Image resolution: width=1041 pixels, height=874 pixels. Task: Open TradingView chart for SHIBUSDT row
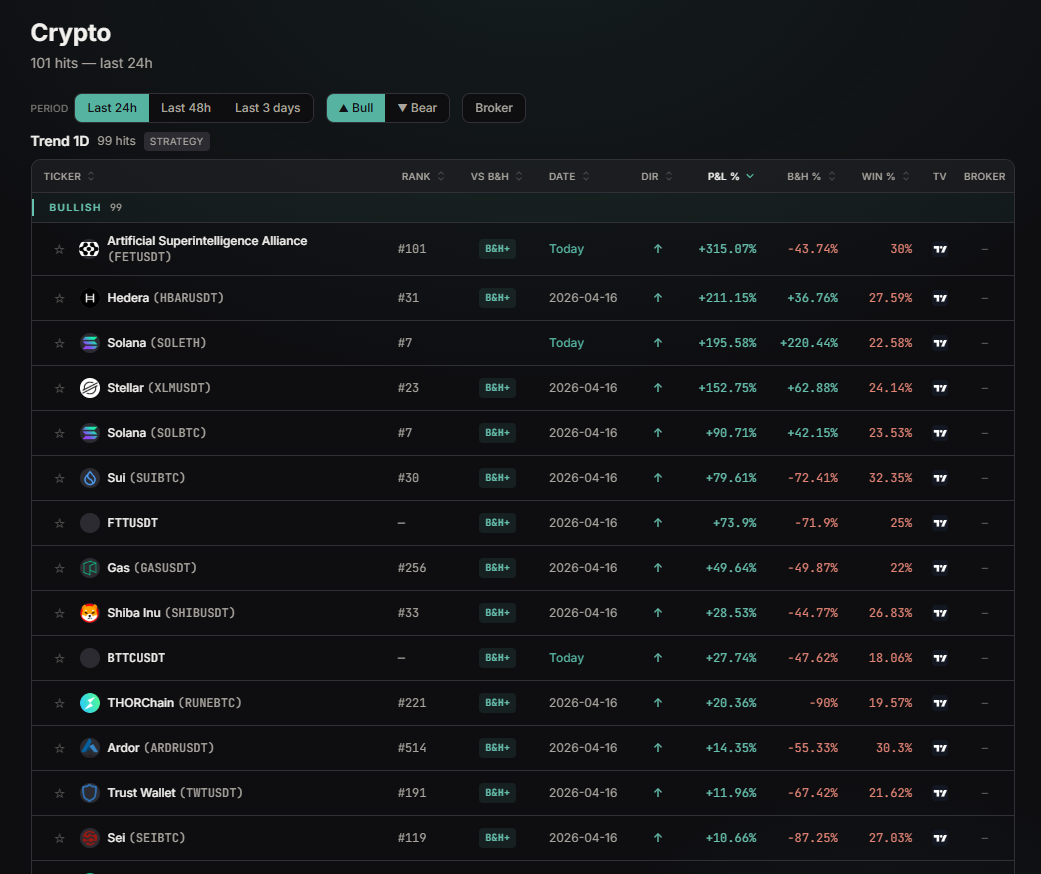[x=939, y=613]
